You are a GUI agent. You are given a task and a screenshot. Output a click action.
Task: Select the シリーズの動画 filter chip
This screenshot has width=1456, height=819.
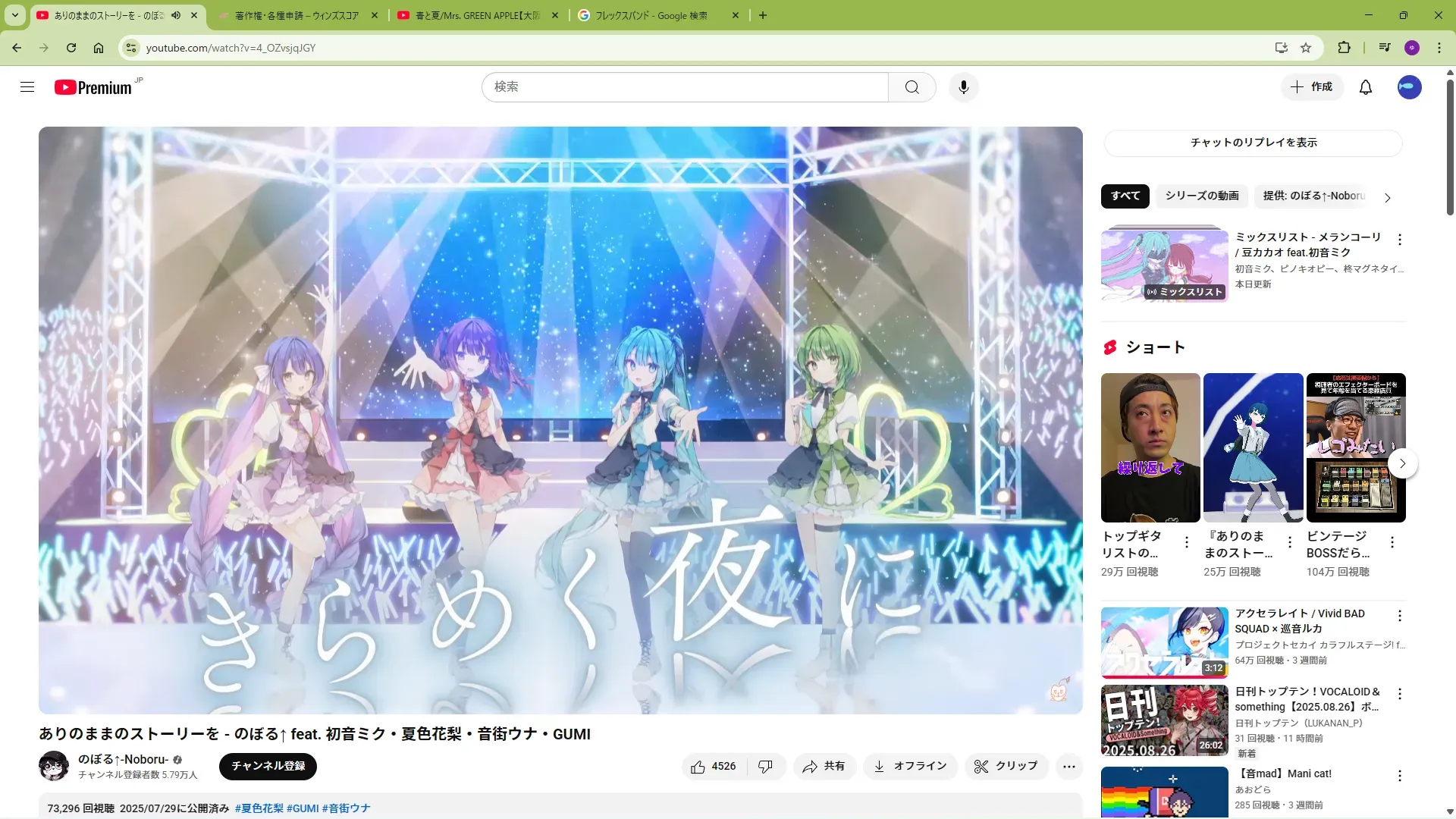(1201, 196)
